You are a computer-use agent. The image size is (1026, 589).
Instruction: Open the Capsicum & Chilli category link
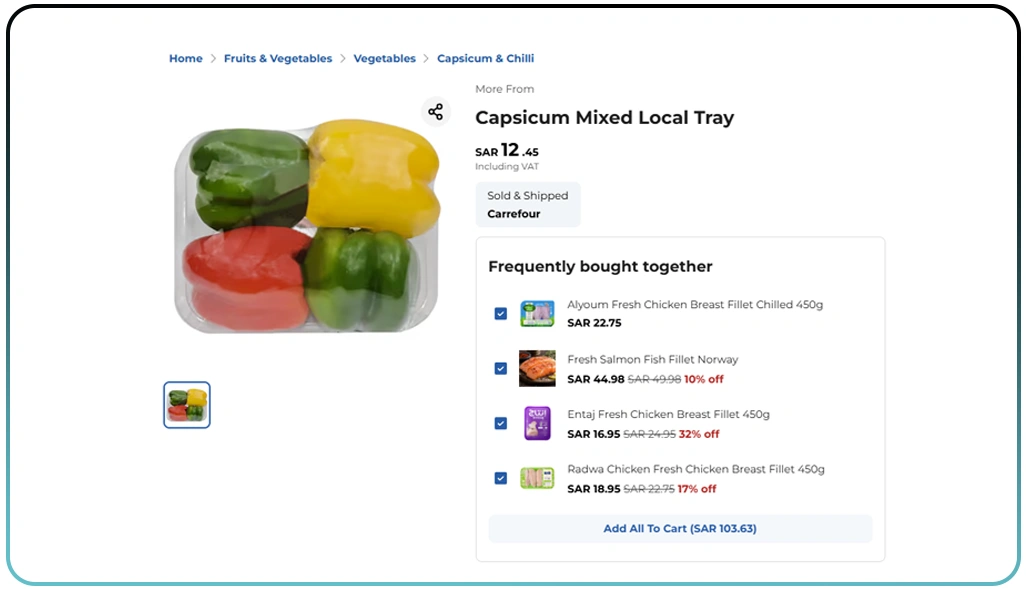tap(486, 58)
